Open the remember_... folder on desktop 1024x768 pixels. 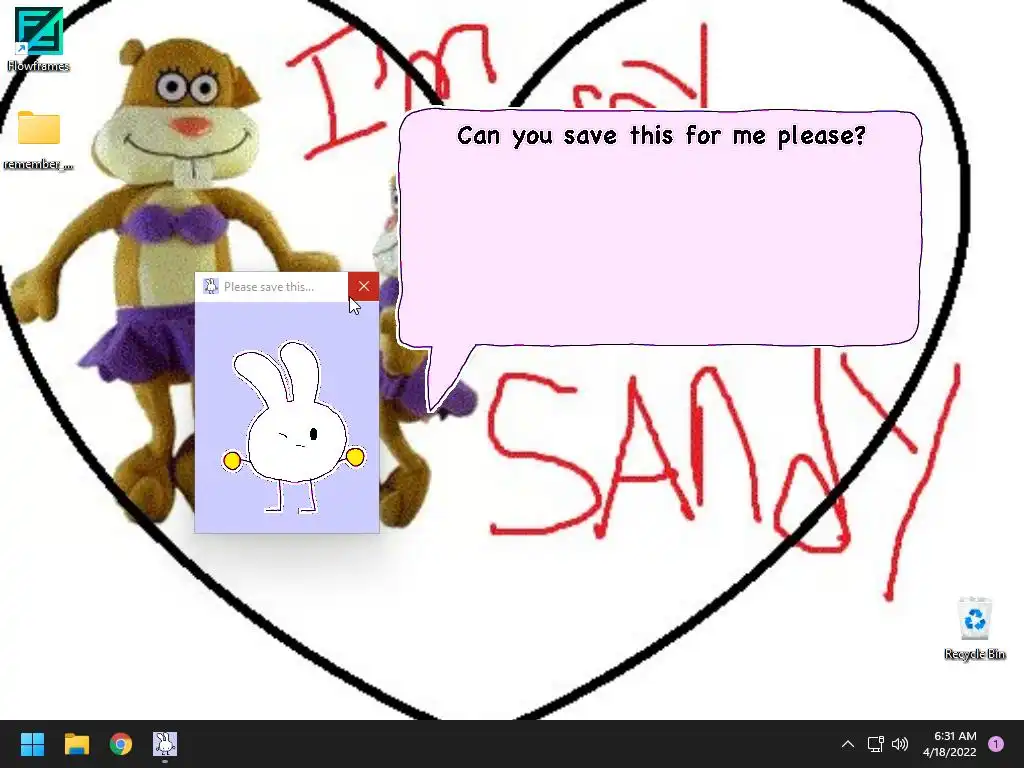pyautogui.click(x=39, y=140)
